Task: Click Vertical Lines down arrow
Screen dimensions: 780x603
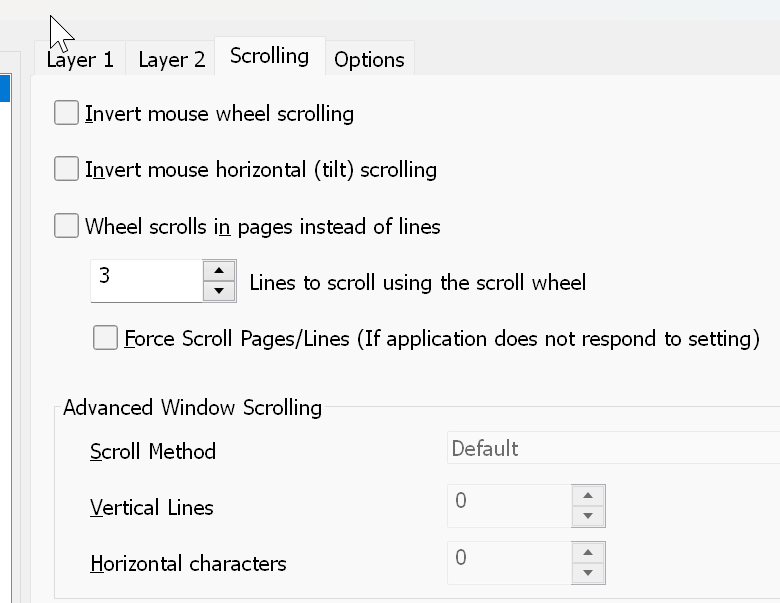Action: 588,516
